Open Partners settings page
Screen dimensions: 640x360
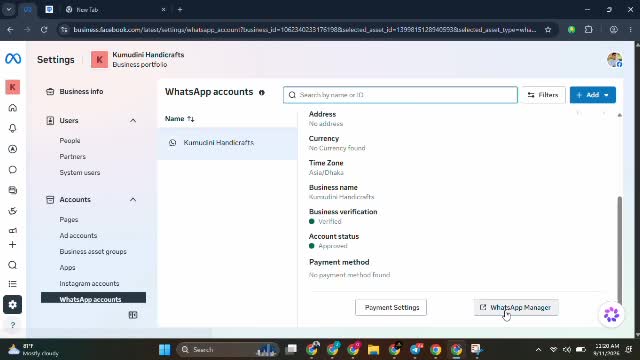click(73, 156)
